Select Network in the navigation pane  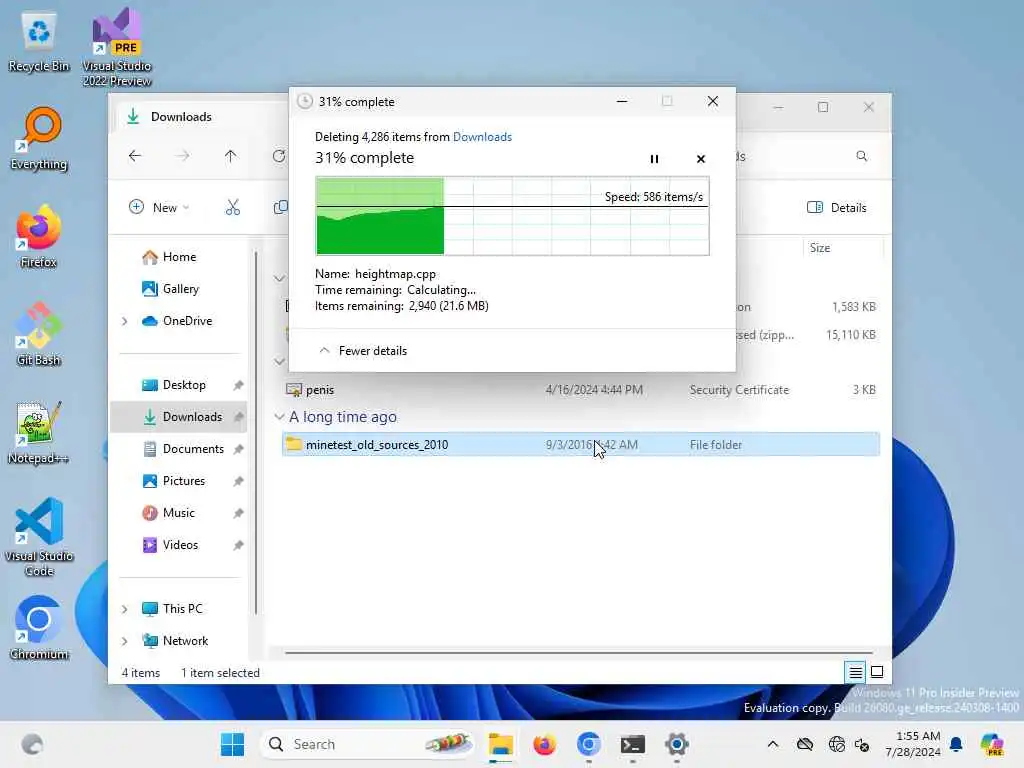coord(175,641)
